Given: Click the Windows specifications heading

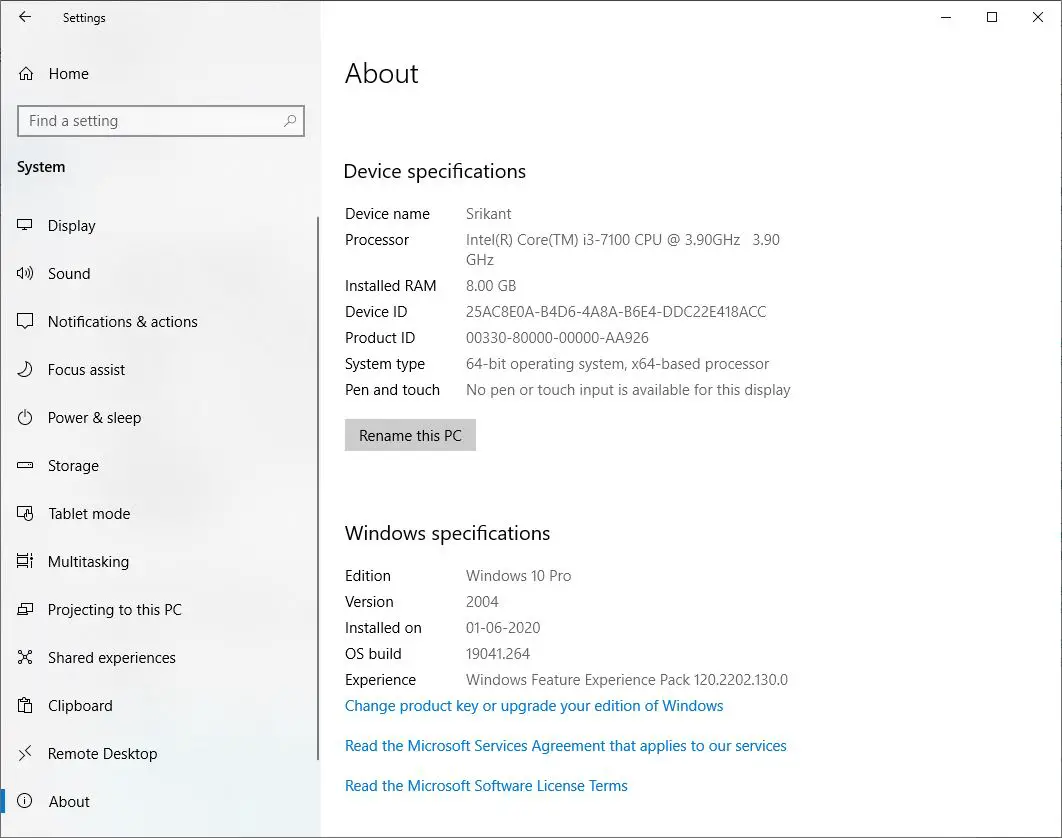Looking at the screenshot, I should point(447,533).
